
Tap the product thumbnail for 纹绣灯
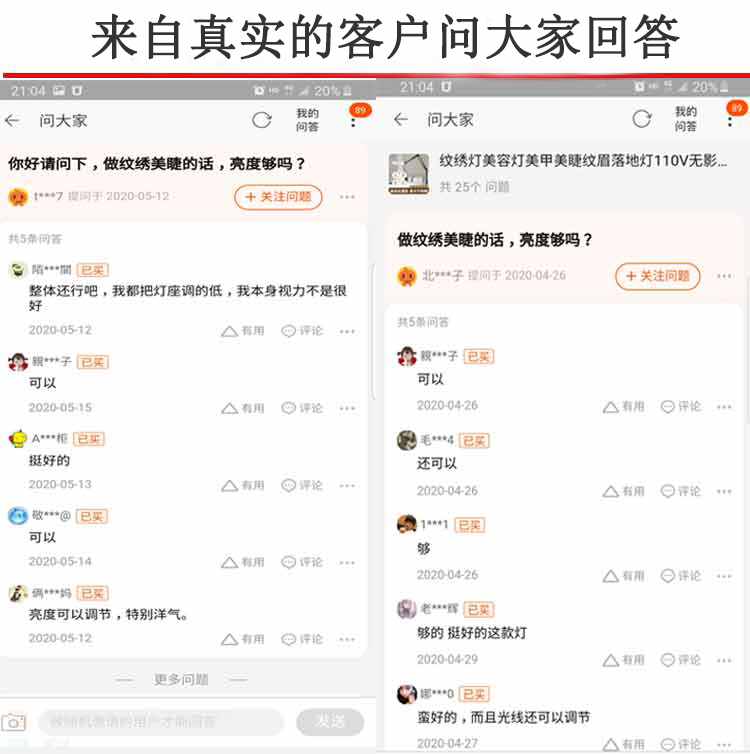click(x=409, y=174)
